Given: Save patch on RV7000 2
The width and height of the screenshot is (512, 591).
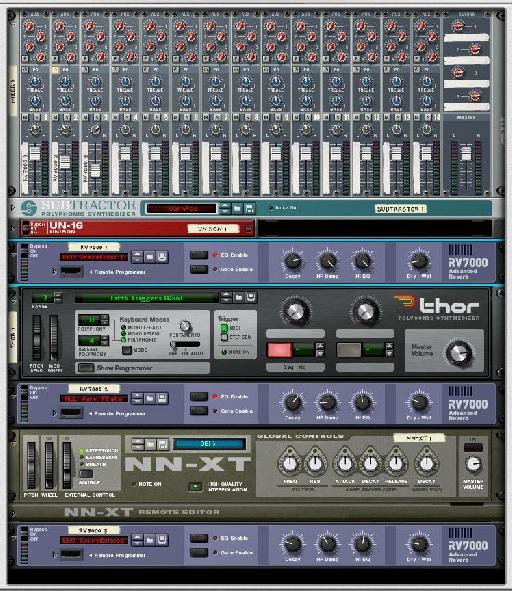Looking at the screenshot, I should point(162,398).
